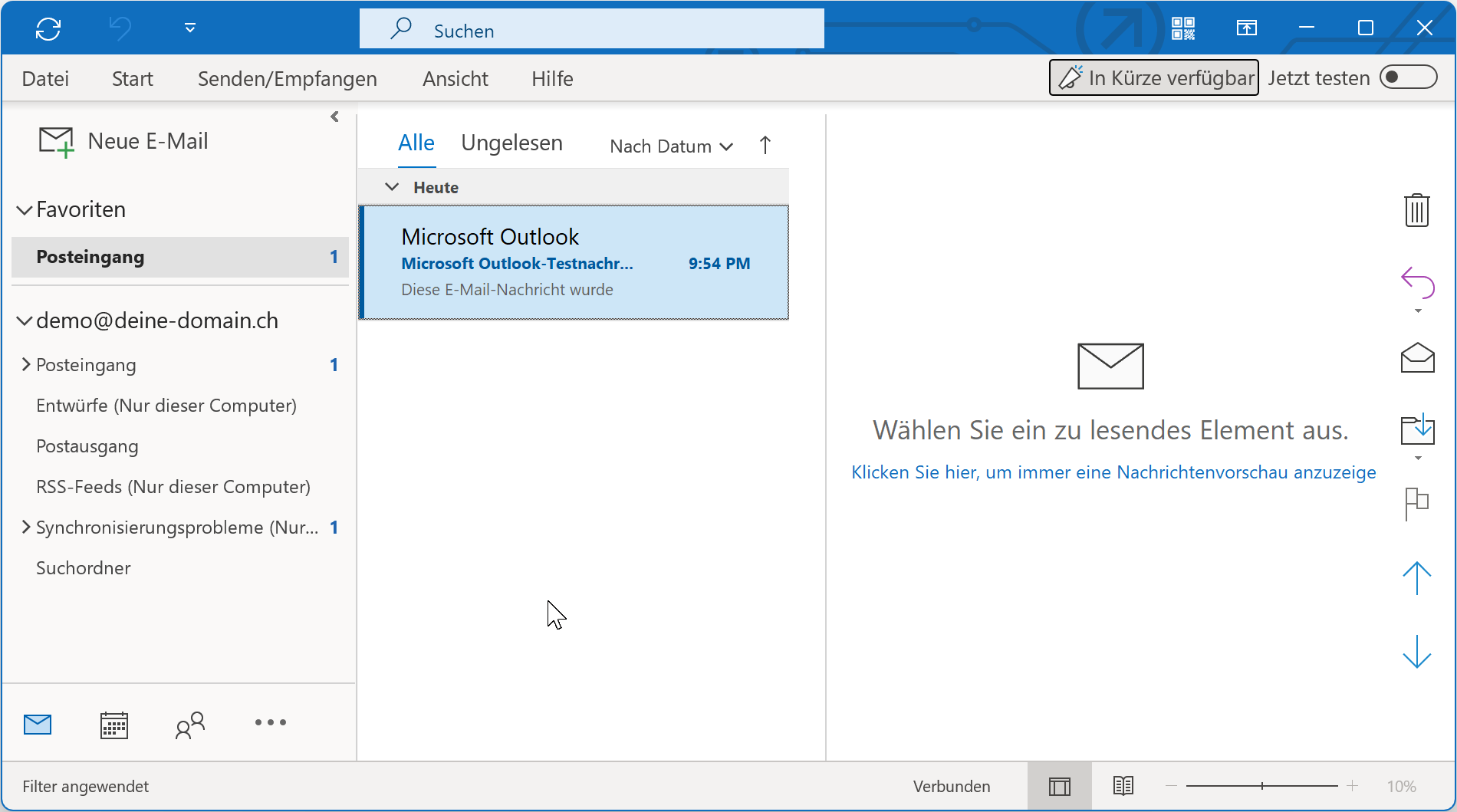This screenshot has width=1457, height=812.
Task: Collapse the folder pane with the arrow
Action: 334,117
